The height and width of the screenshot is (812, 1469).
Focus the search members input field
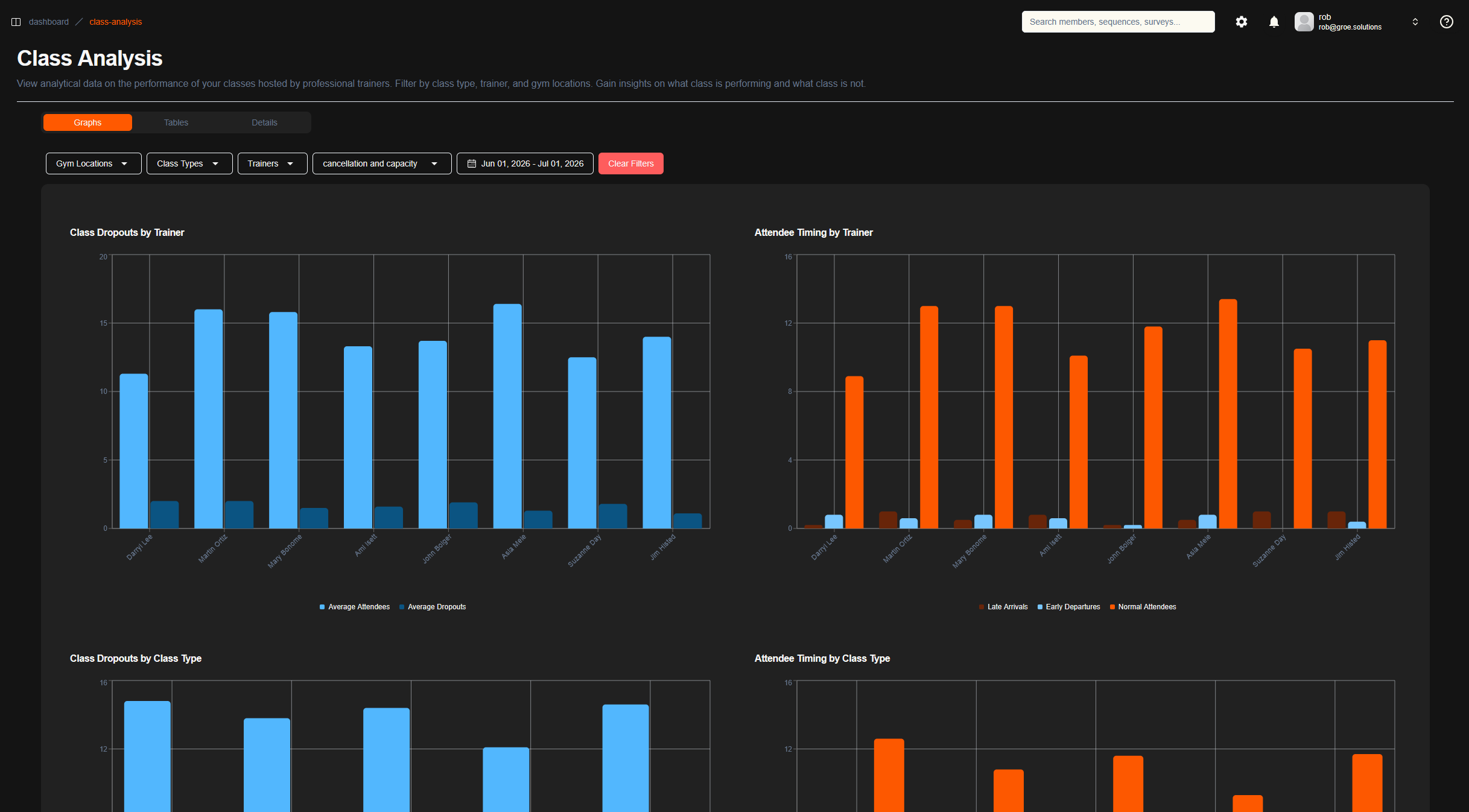[1118, 22]
